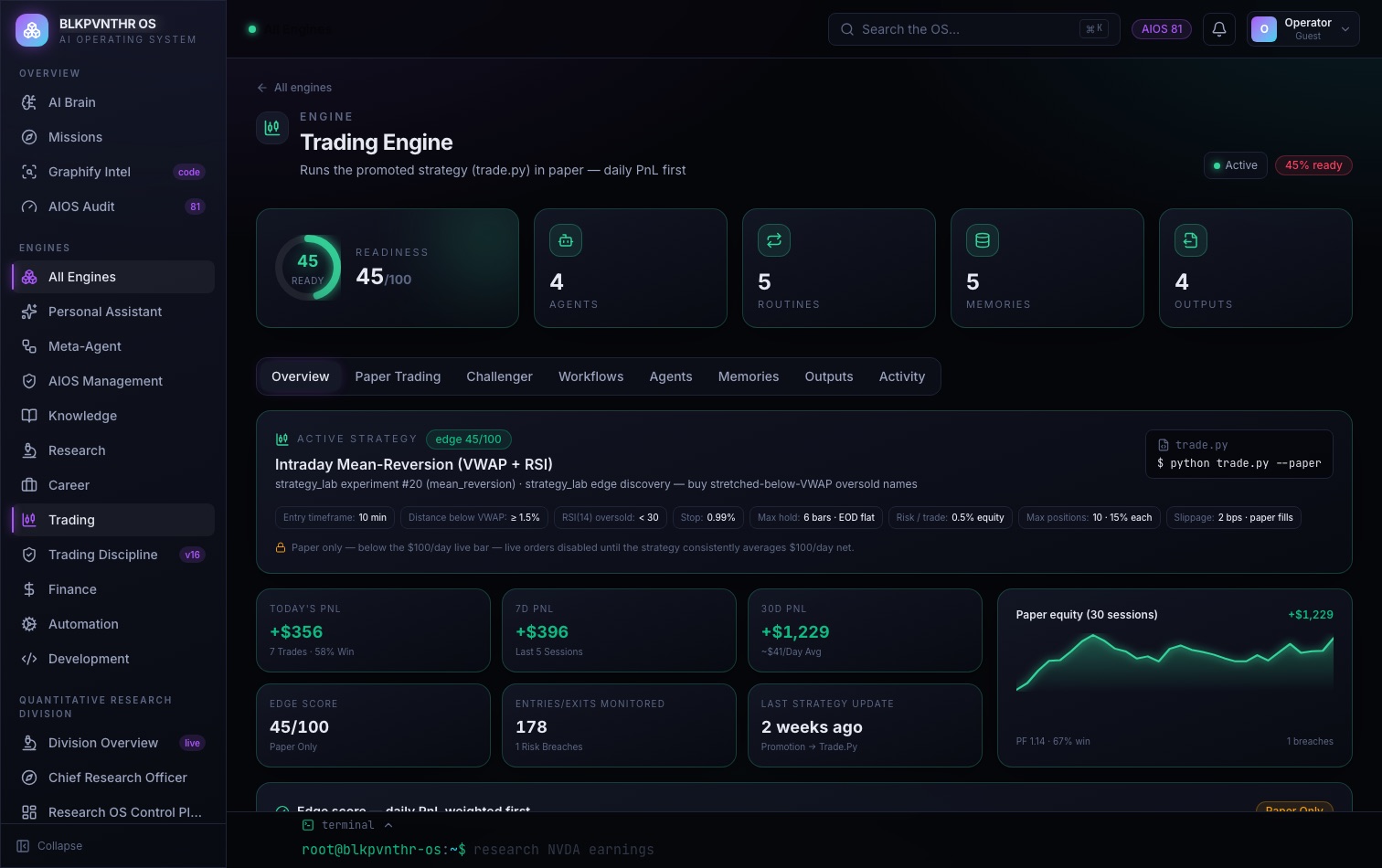Open Career briefcase item

pos(113,485)
